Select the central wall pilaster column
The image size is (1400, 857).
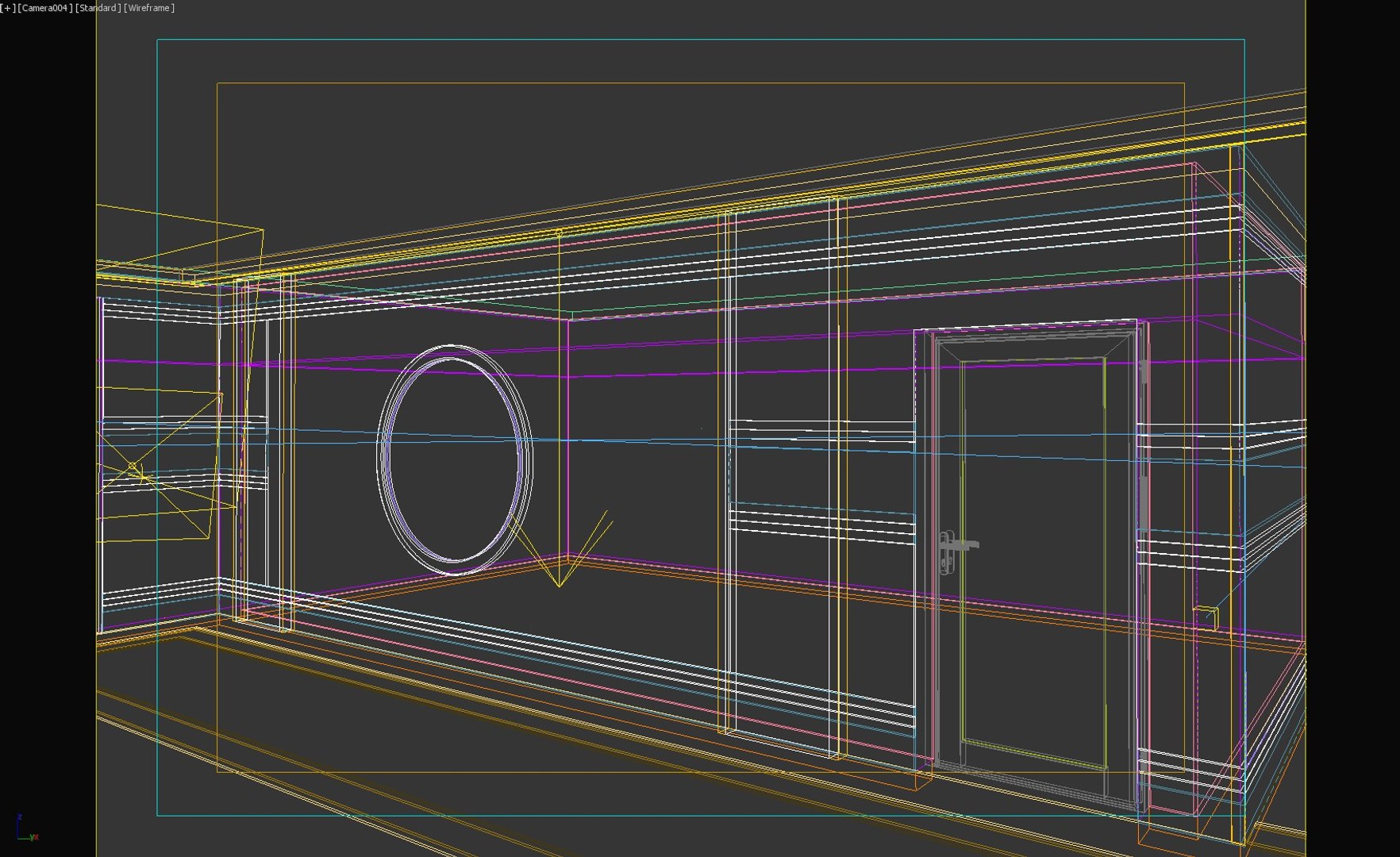tap(782, 476)
